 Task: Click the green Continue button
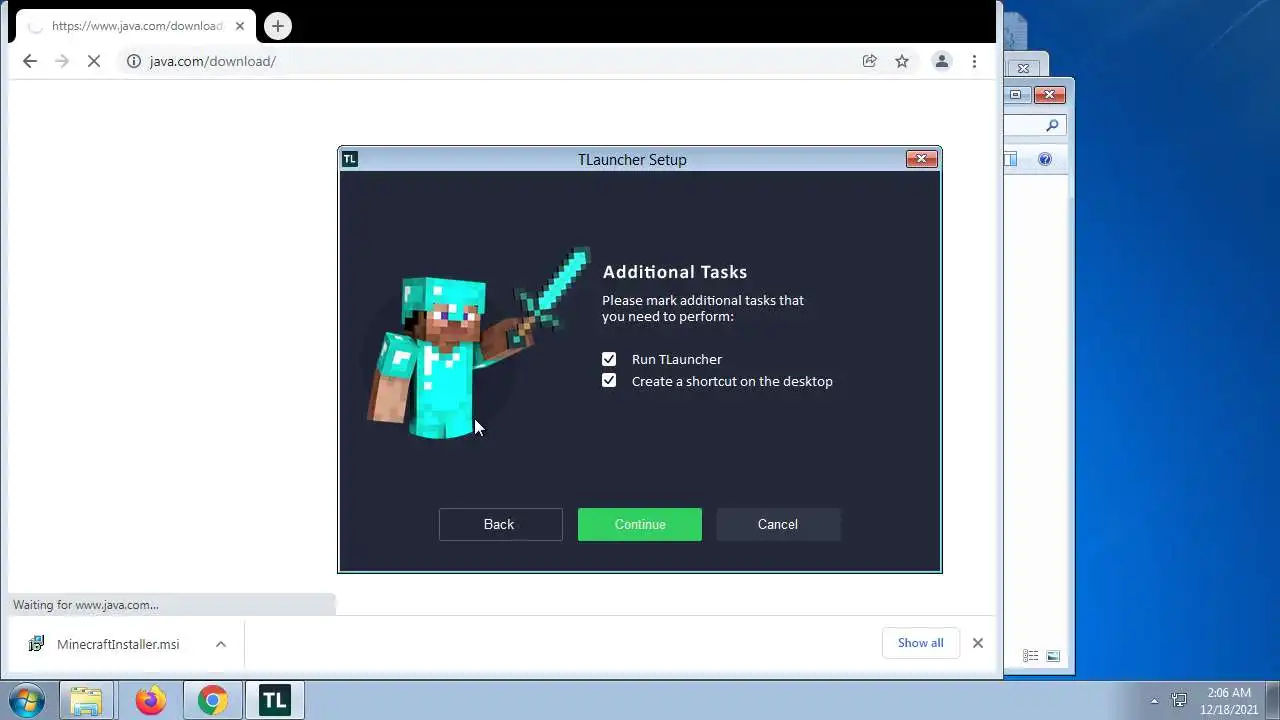[640, 524]
